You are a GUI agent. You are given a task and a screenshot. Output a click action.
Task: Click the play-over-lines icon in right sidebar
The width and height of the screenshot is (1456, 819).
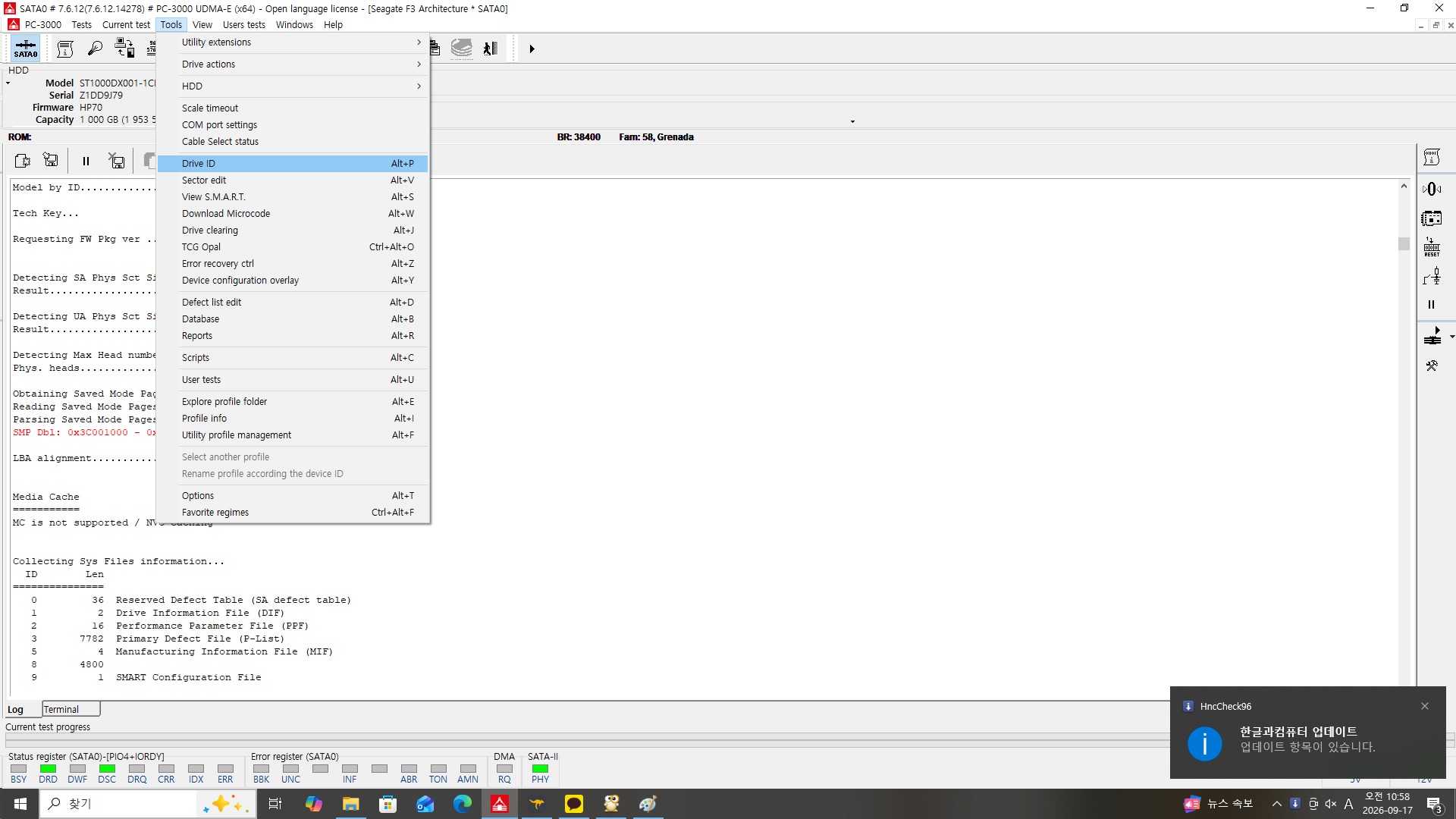click(1432, 336)
